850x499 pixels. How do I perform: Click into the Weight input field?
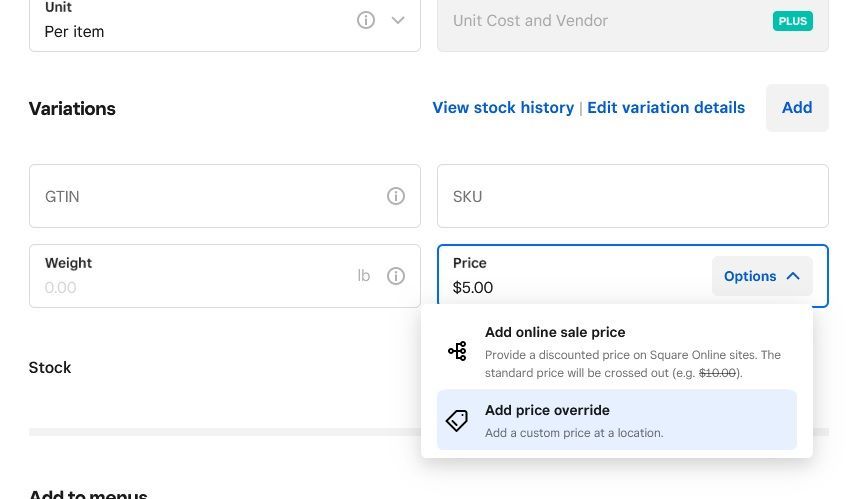[x=190, y=287]
